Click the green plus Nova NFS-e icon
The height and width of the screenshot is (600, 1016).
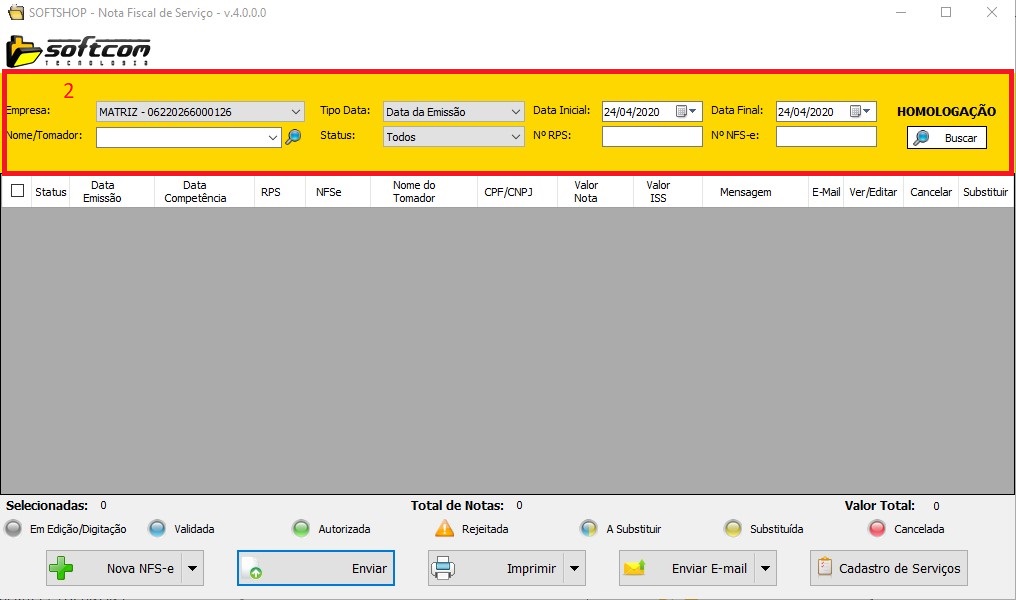pyautogui.click(x=62, y=568)
